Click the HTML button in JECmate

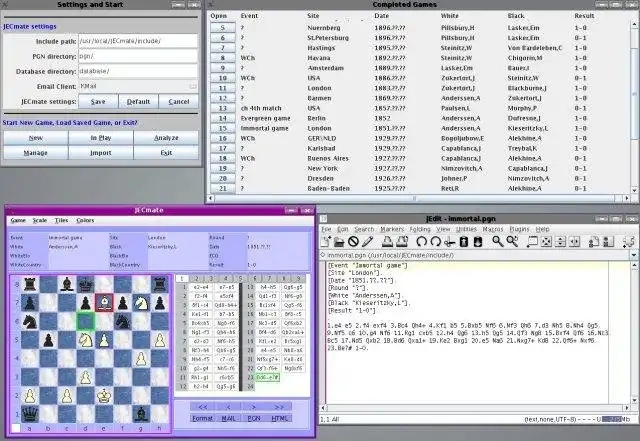click(x=279, y=418)
